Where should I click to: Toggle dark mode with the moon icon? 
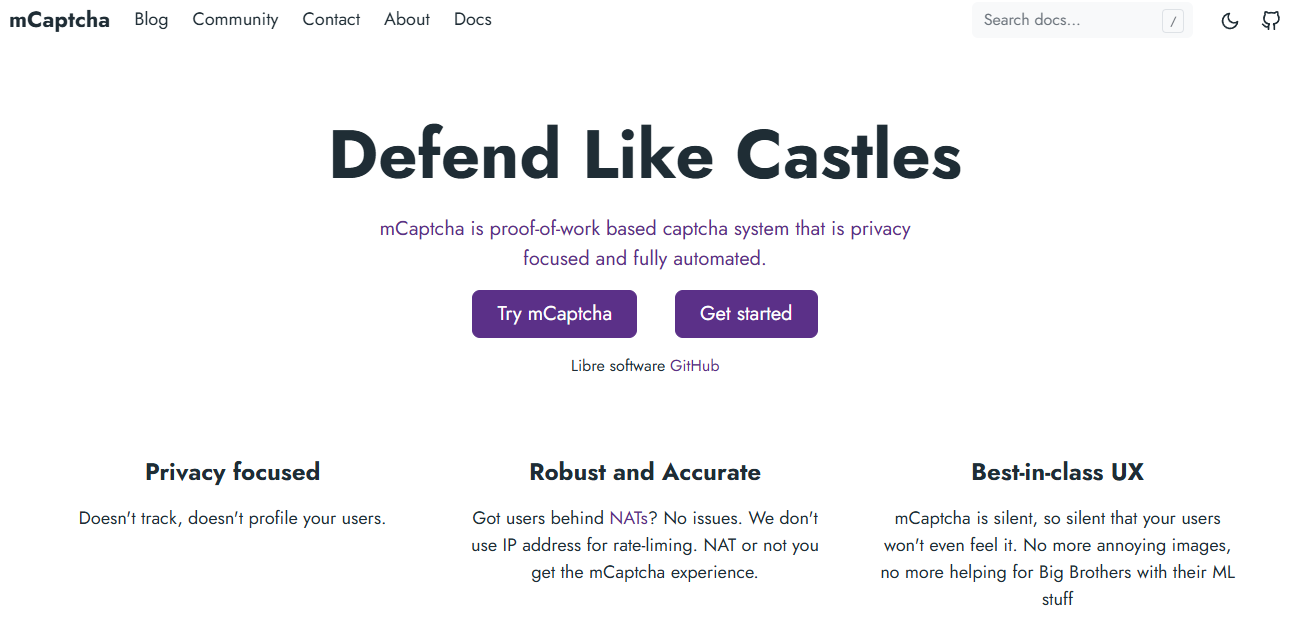pos(1230,20)
